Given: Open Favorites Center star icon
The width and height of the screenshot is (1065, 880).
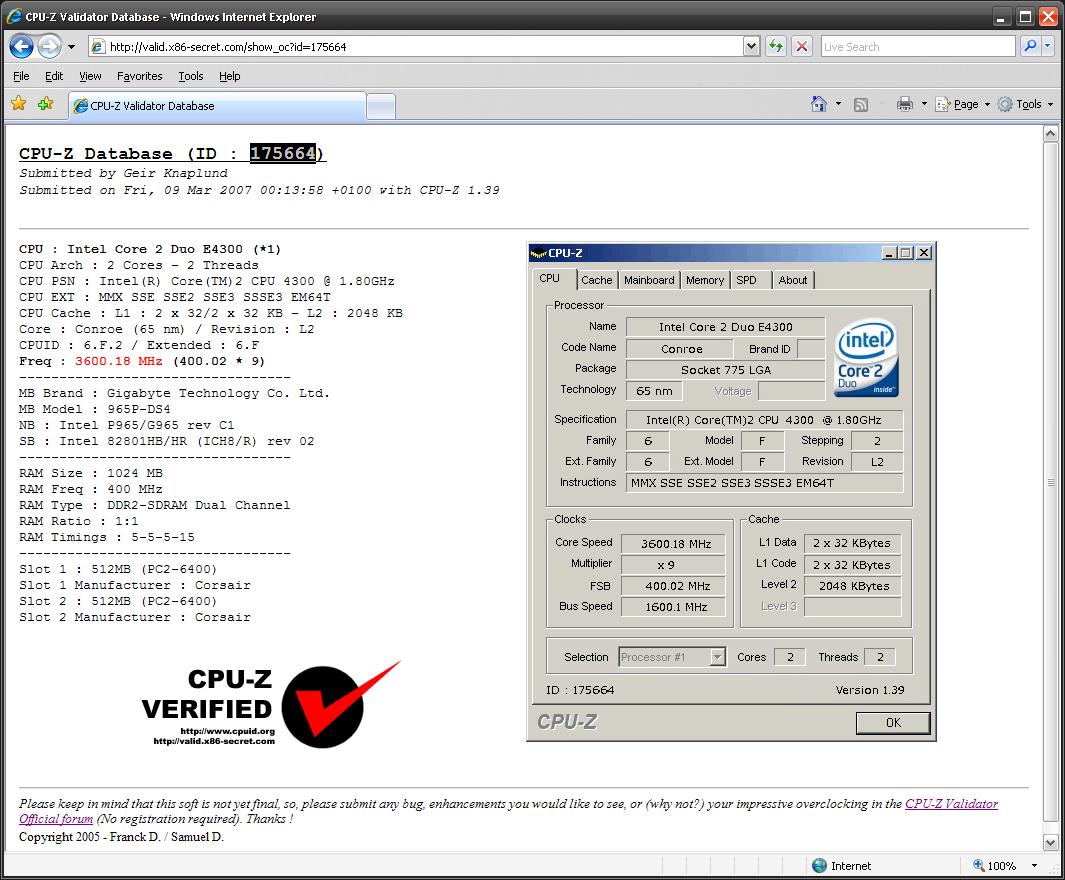Looking at the screenshot, I should click(19, 104).
